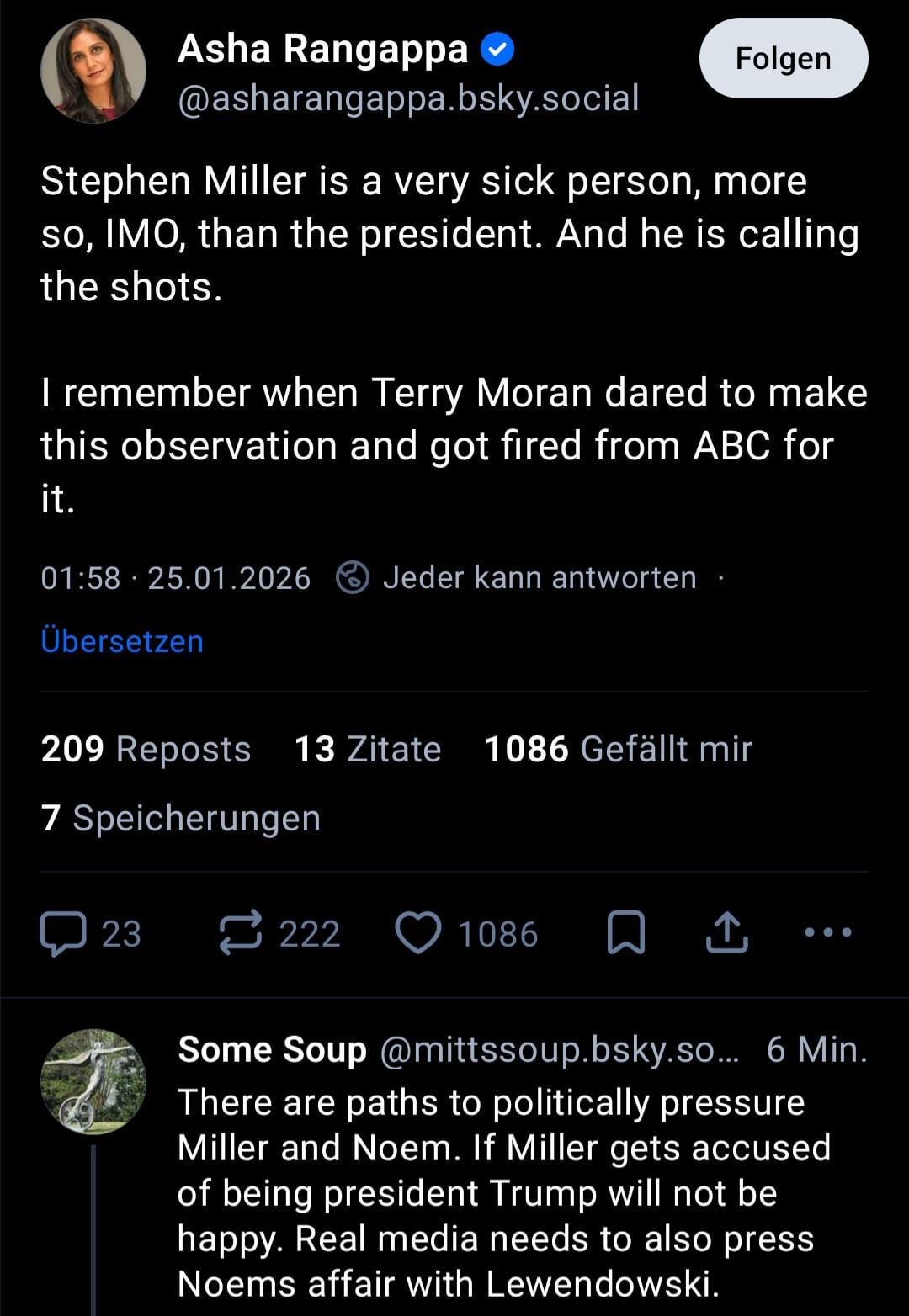Open Asha Rangappa display name
Screen dimensions: 909x1316
(322, 49)
